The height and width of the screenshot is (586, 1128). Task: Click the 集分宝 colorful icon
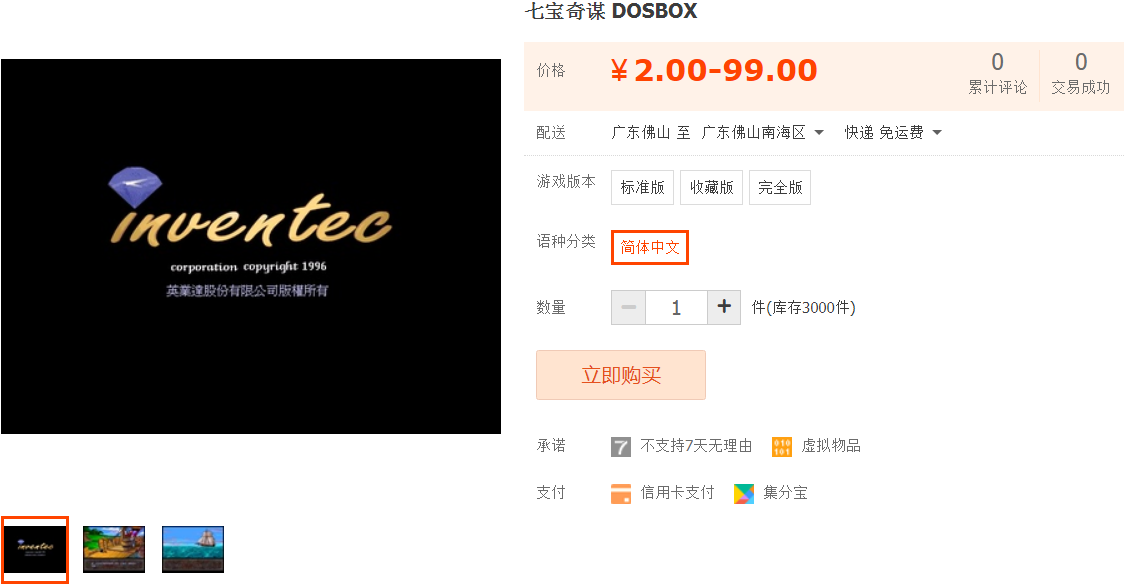(744, 493)
